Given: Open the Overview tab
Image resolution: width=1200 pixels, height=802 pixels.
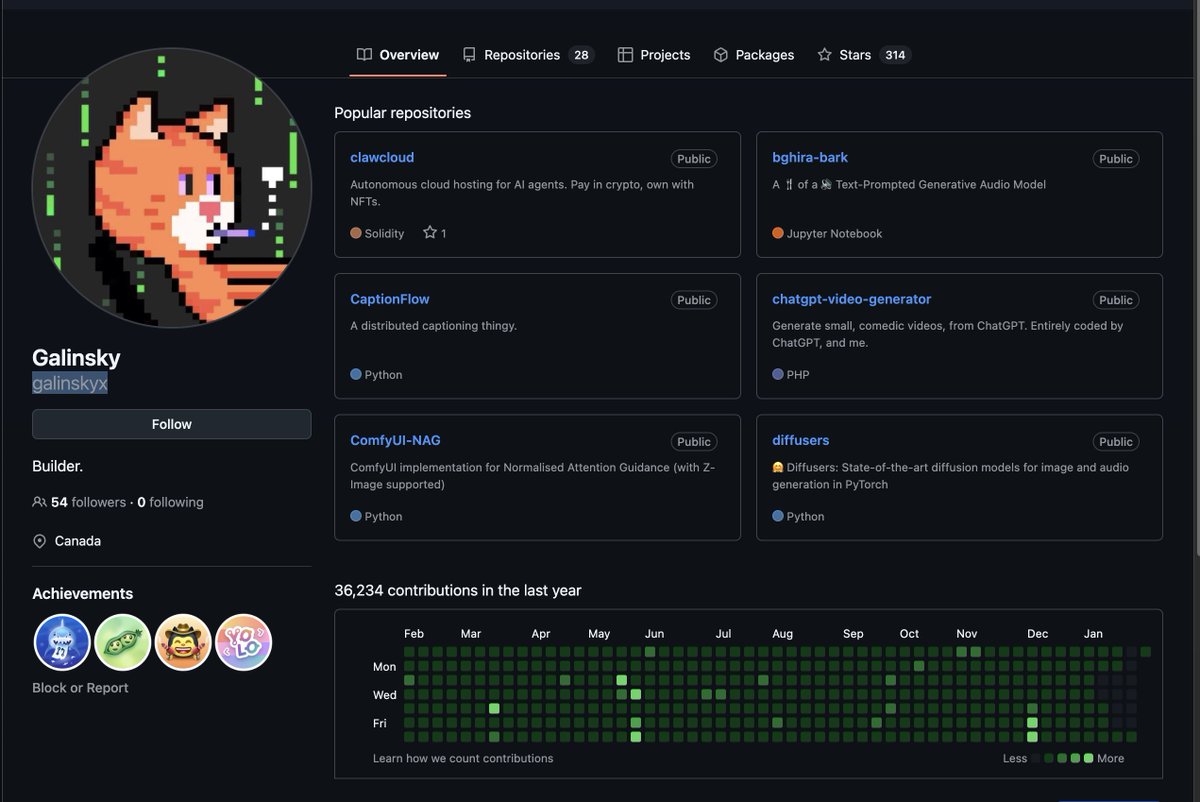Looking at the screenshot, I should click(398, 55).
